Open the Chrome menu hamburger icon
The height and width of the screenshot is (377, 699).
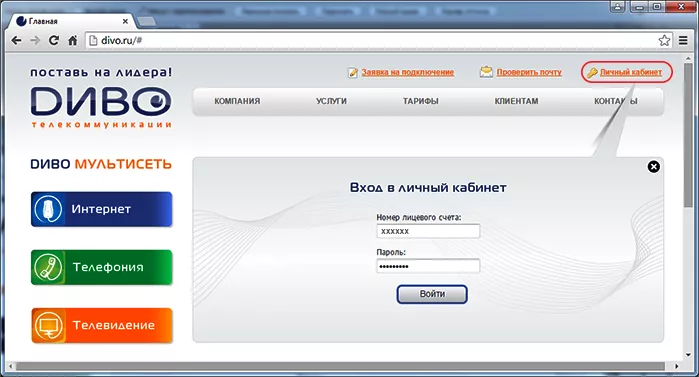(x=683, y=41)
